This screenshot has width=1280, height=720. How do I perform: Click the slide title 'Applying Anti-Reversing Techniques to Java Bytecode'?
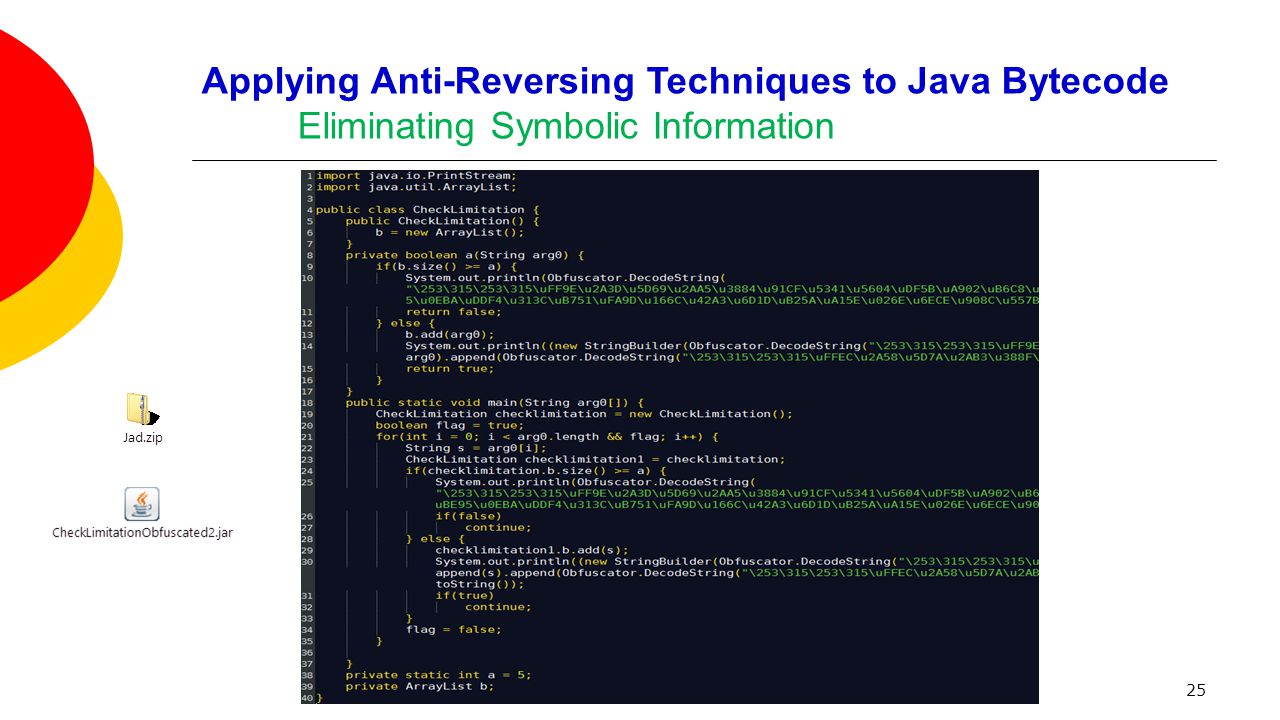(x=684, y=81)
